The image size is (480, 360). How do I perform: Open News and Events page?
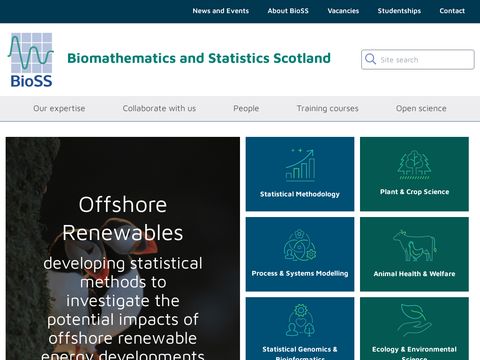(221, 11)
